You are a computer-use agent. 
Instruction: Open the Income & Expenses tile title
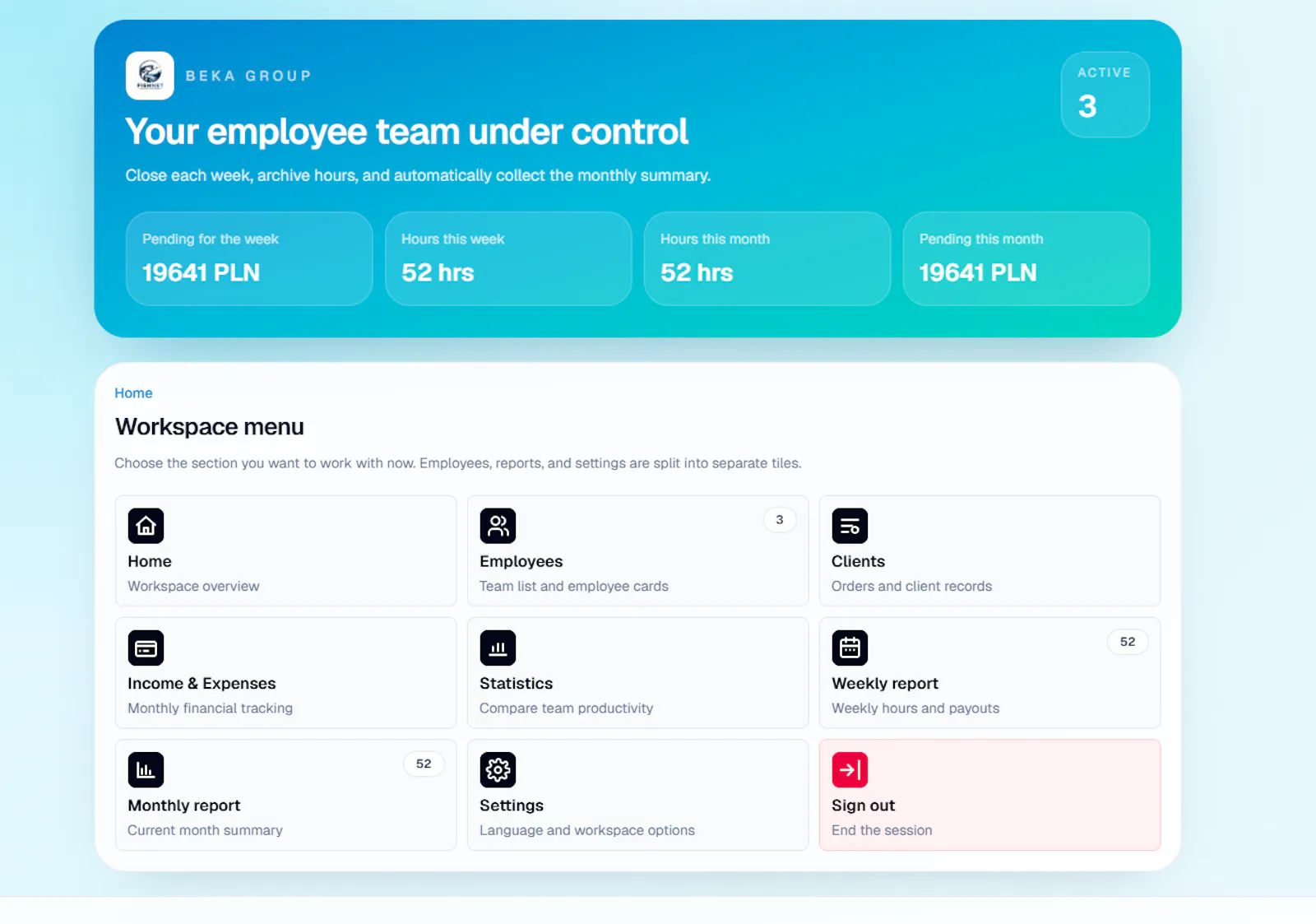202,684
